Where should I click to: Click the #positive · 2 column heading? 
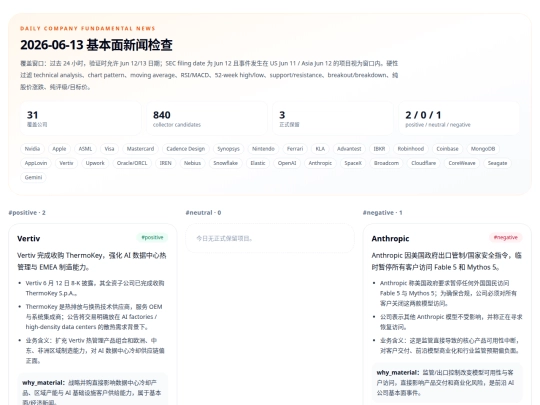(x=27, y=212)
